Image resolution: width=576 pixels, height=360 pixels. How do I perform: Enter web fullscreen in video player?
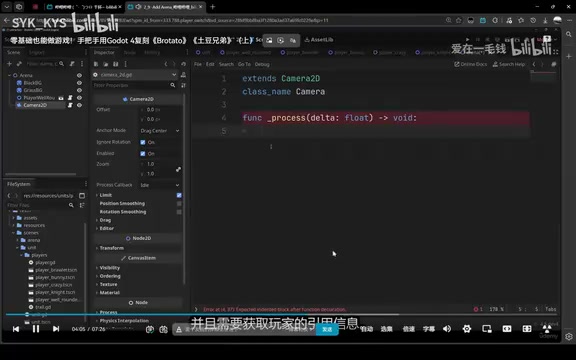(526, 328)
